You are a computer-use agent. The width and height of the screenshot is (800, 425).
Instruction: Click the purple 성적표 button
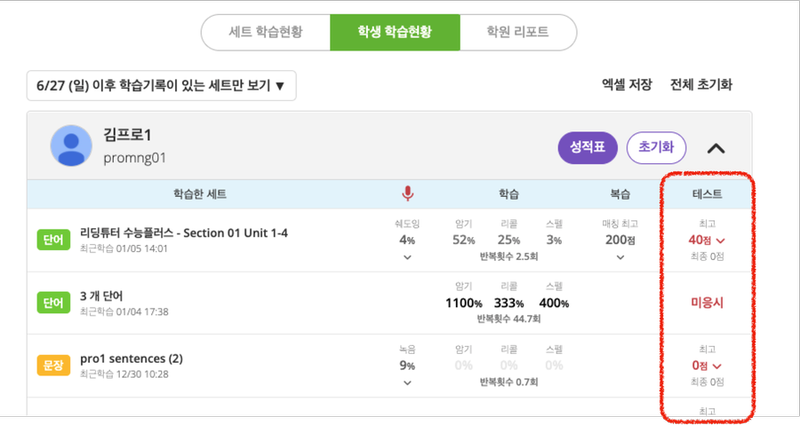[x=588, y=147]
